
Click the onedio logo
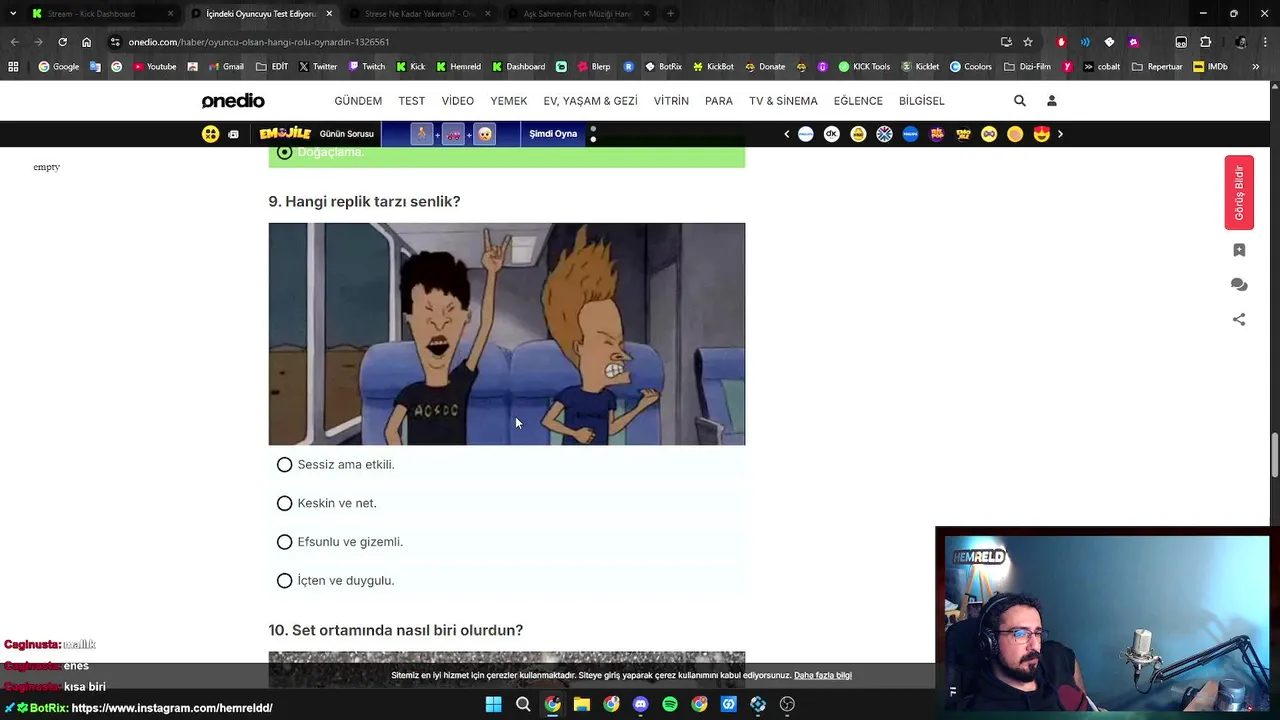coord(233,101)
